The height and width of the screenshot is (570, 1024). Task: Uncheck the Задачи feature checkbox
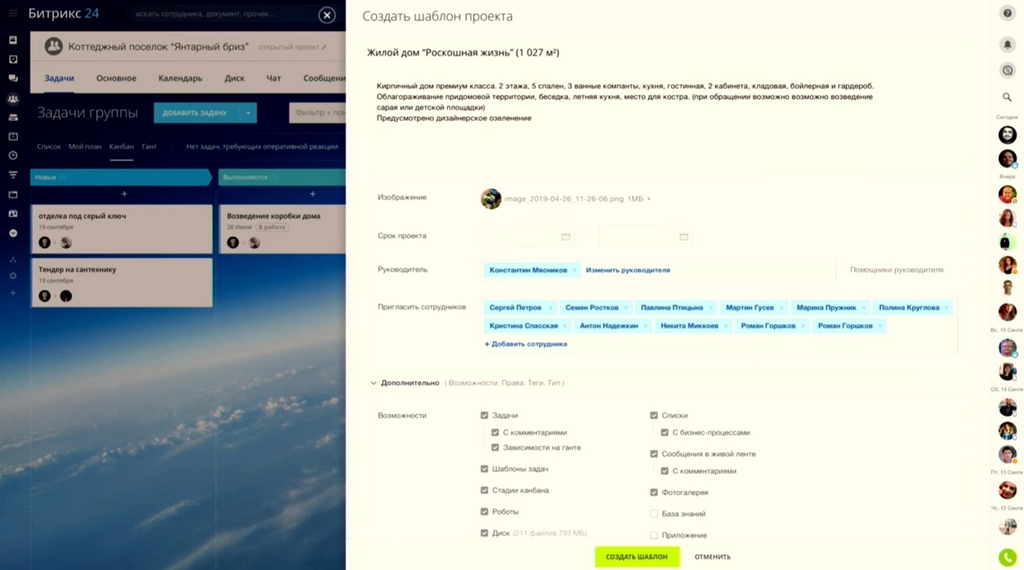coord(485,415)
